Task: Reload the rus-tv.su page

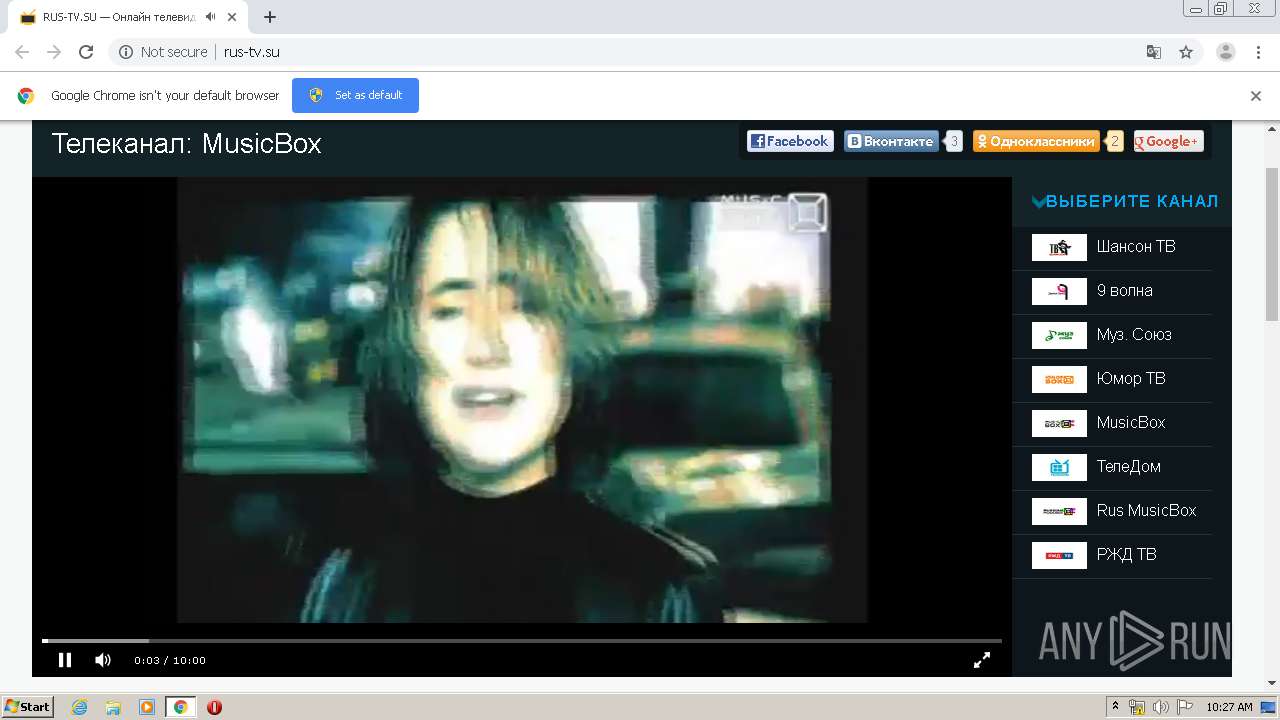Action: click(86, 52)
